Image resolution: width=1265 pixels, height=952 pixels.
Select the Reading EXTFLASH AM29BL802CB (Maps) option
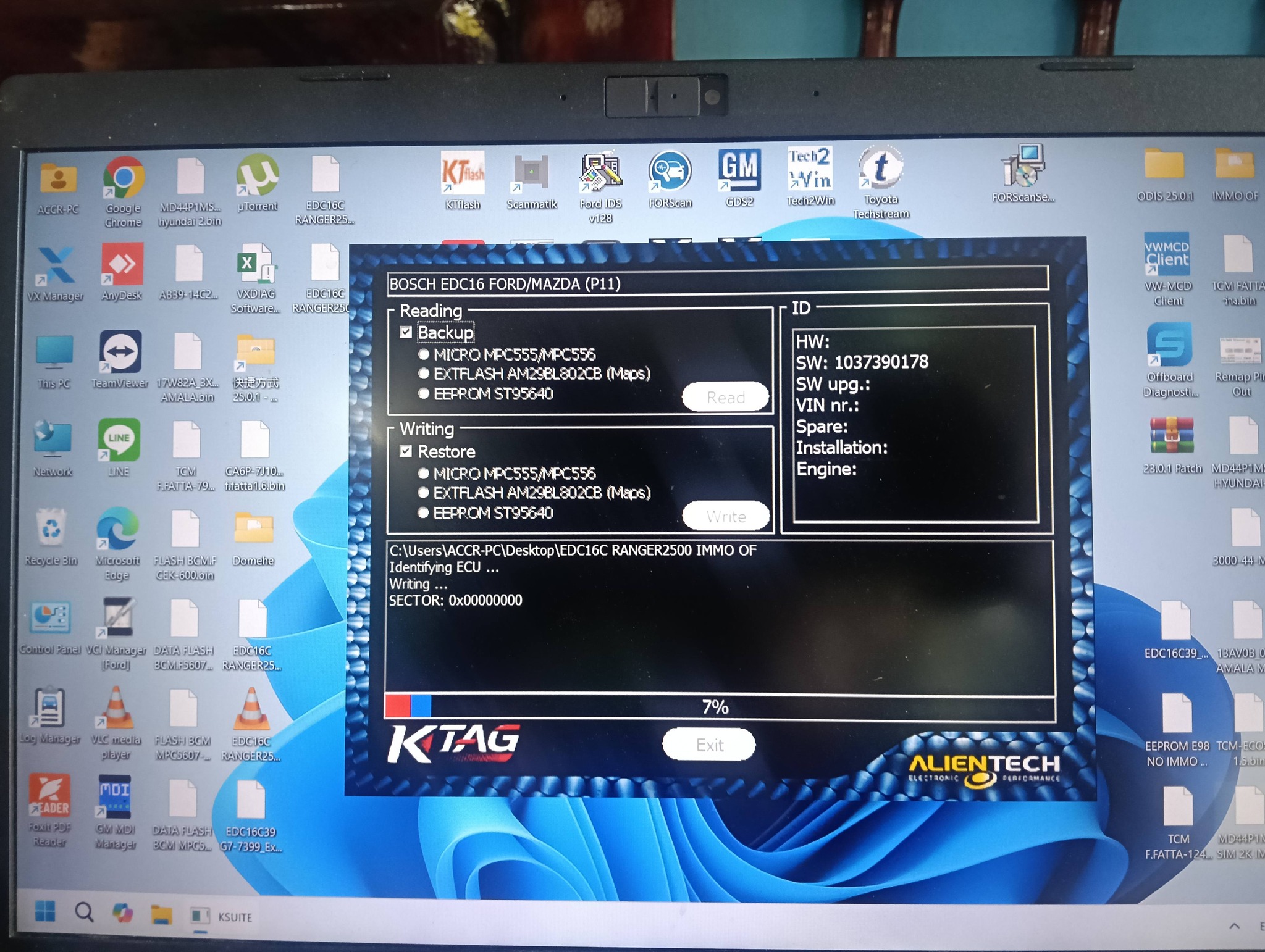click(424, 374)
